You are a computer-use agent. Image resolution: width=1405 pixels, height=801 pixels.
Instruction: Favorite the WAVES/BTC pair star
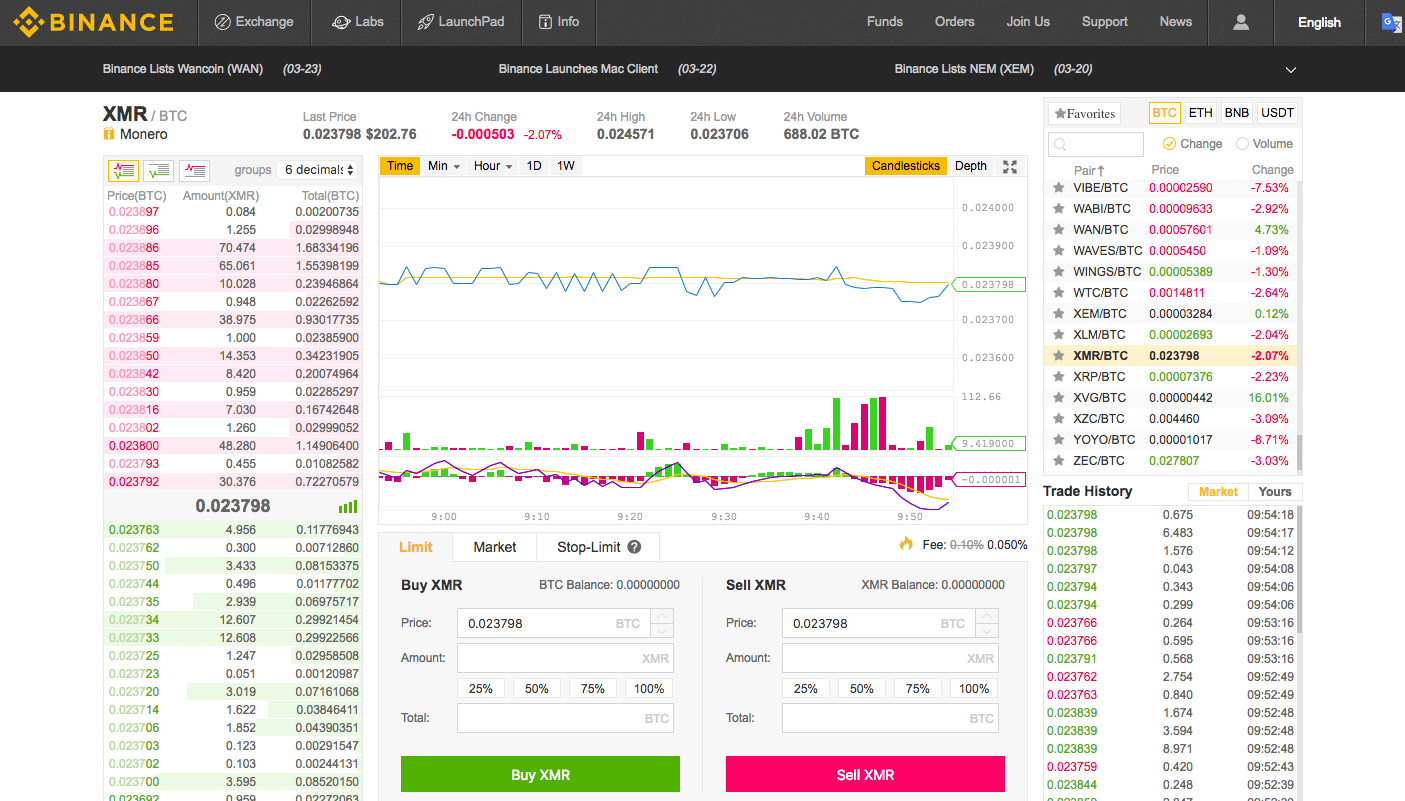[x=1058, y=251]
